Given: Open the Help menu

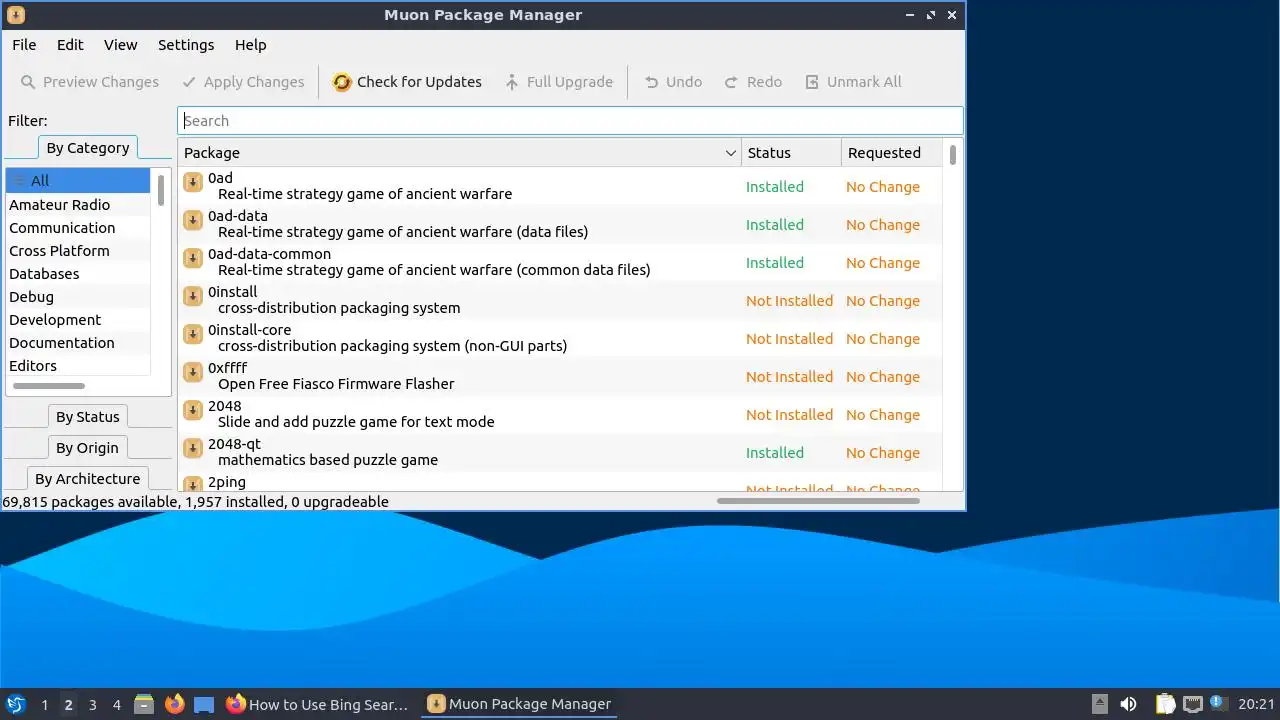Looking at the screenshot, I should (251, 45).
